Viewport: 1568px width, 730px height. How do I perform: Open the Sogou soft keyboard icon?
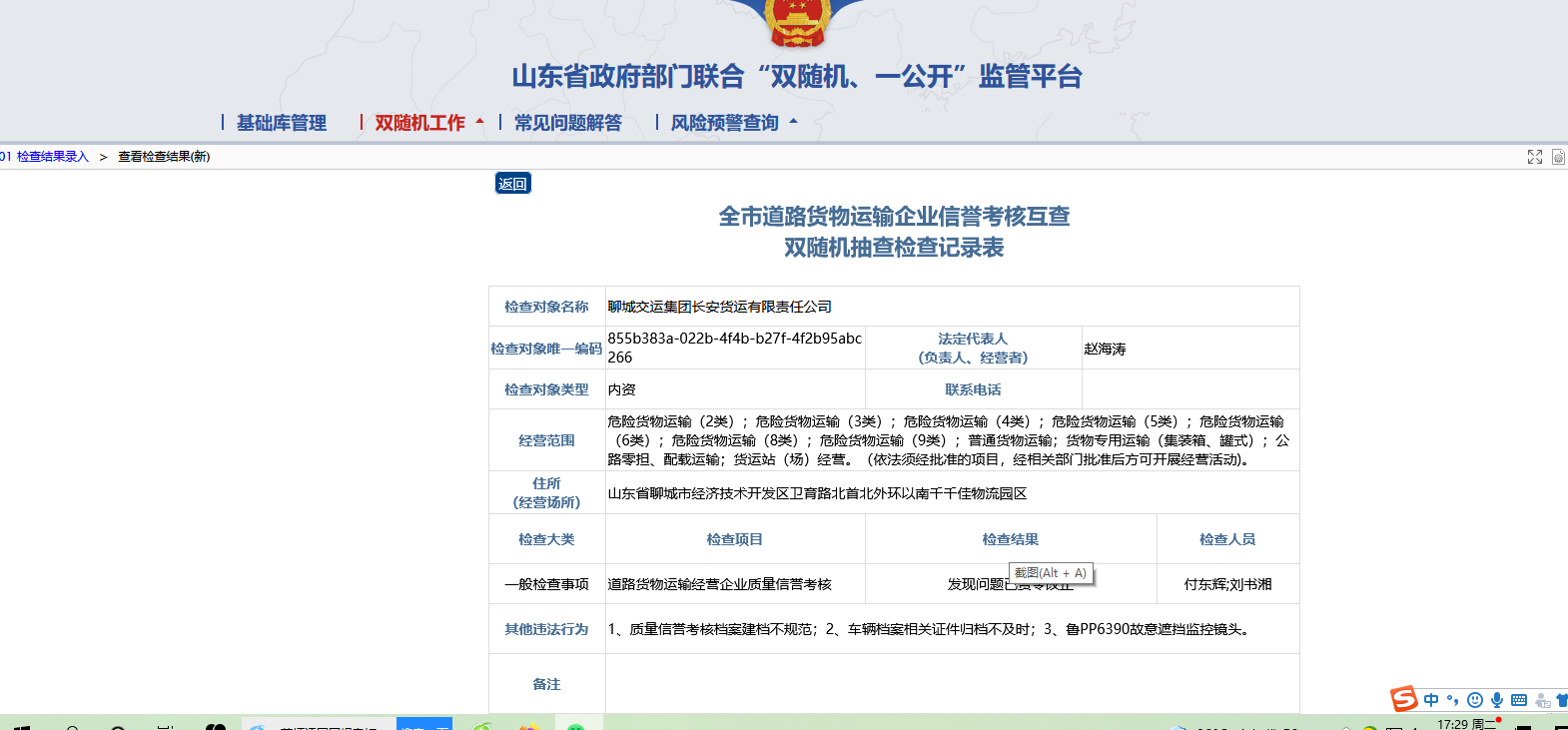pyautogui.click(x=1519, y=700)
